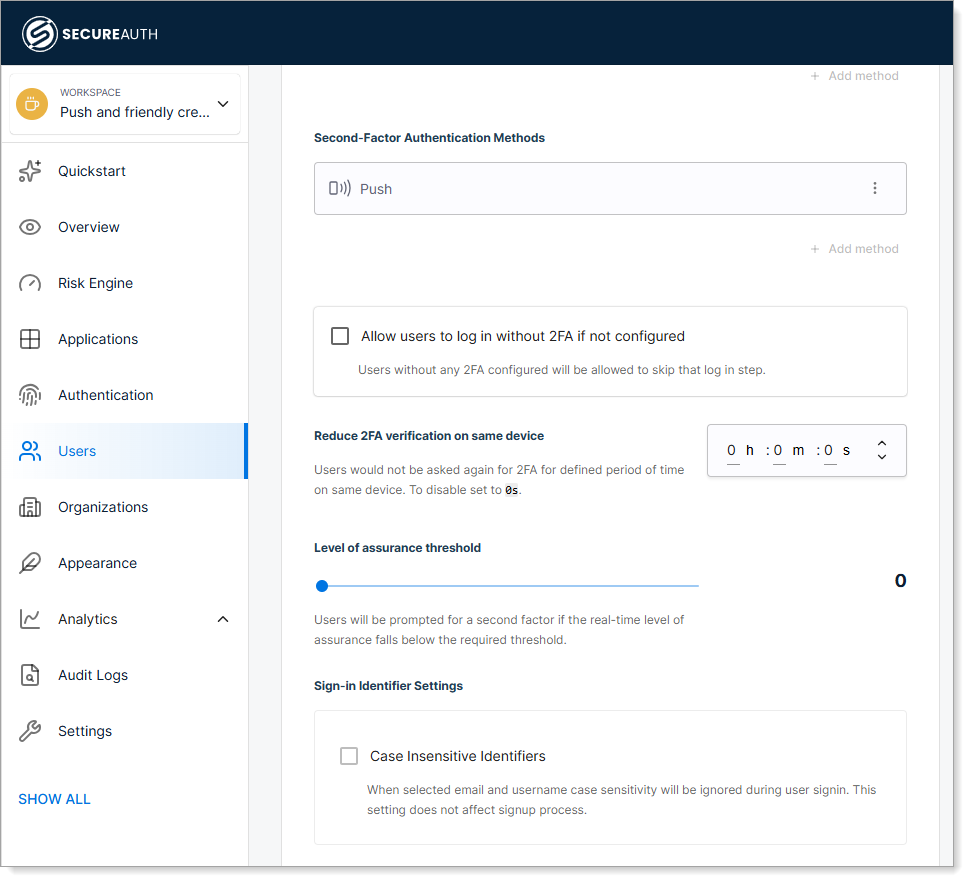Image resolution: width=969 pixels, height=882 pixels.
Task: Select the Authentication sidebar icon
Action: 31,395
